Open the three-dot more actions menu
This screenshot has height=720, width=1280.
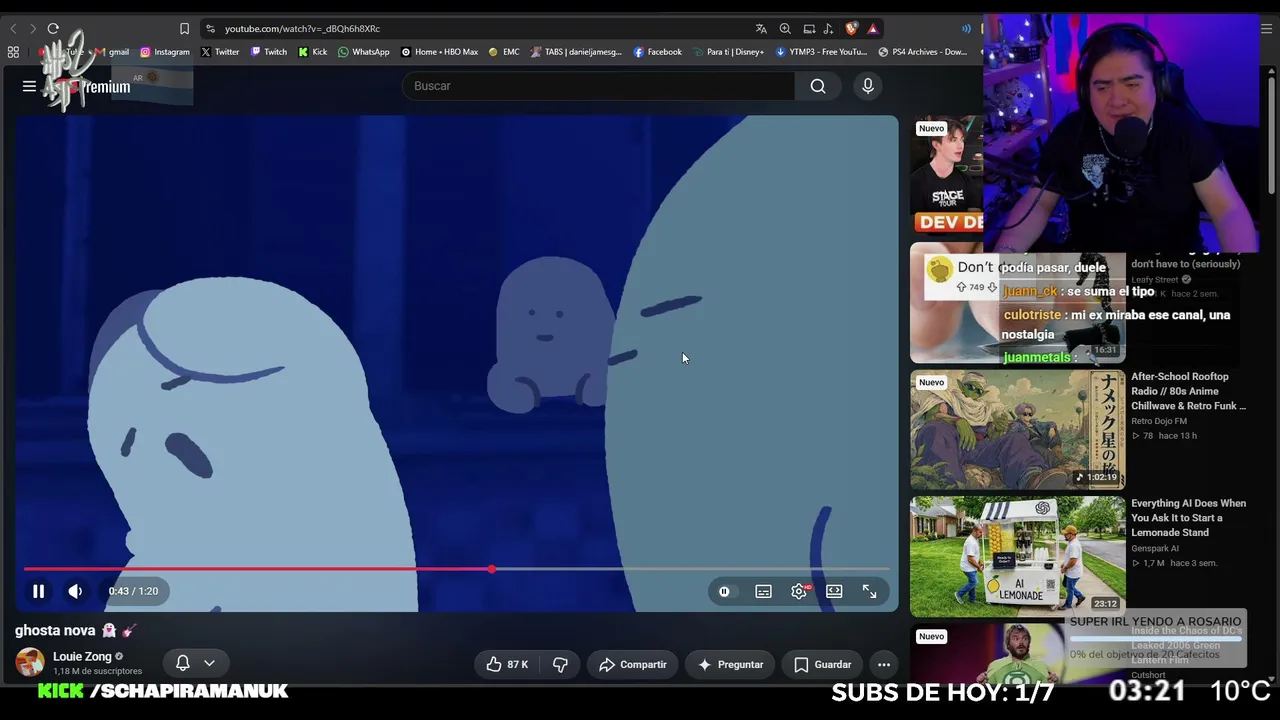click(884, 664)
